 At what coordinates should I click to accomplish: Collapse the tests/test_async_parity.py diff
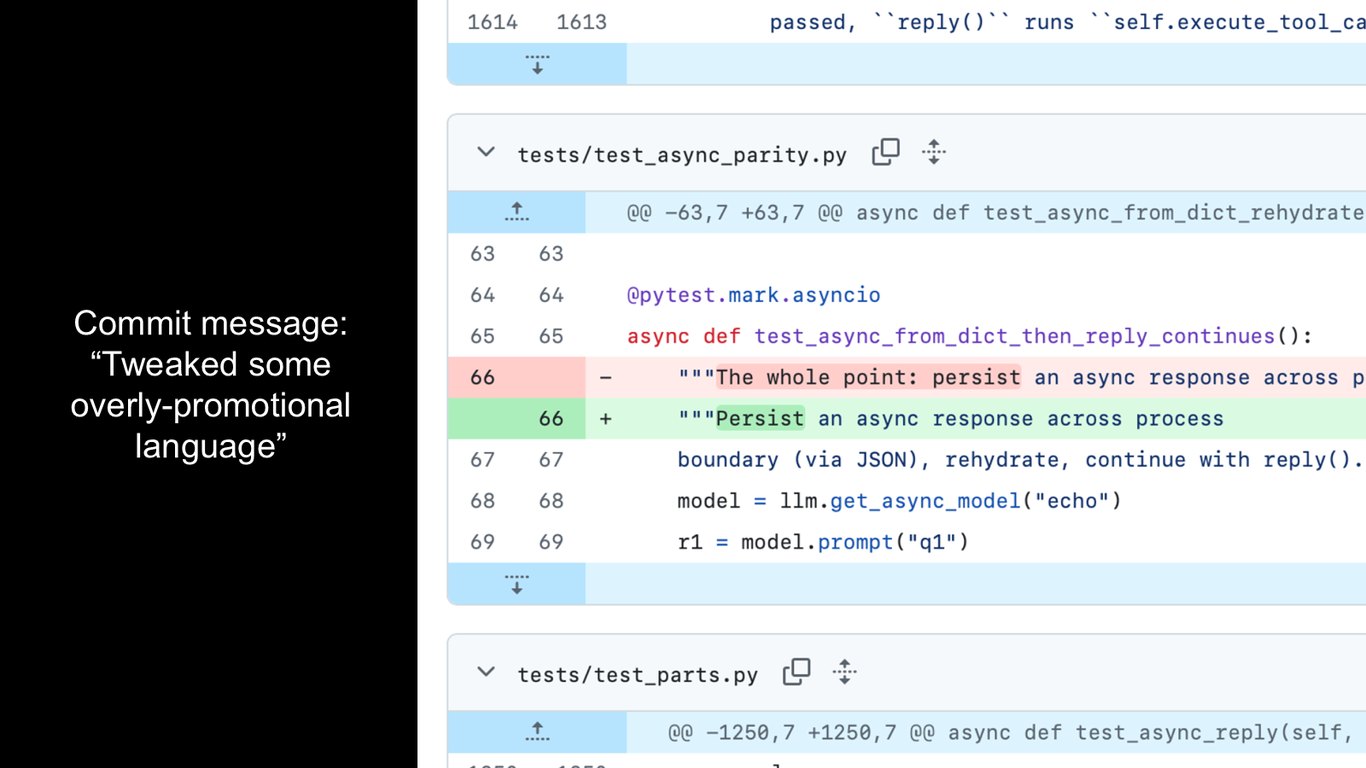tap(486, 153)
